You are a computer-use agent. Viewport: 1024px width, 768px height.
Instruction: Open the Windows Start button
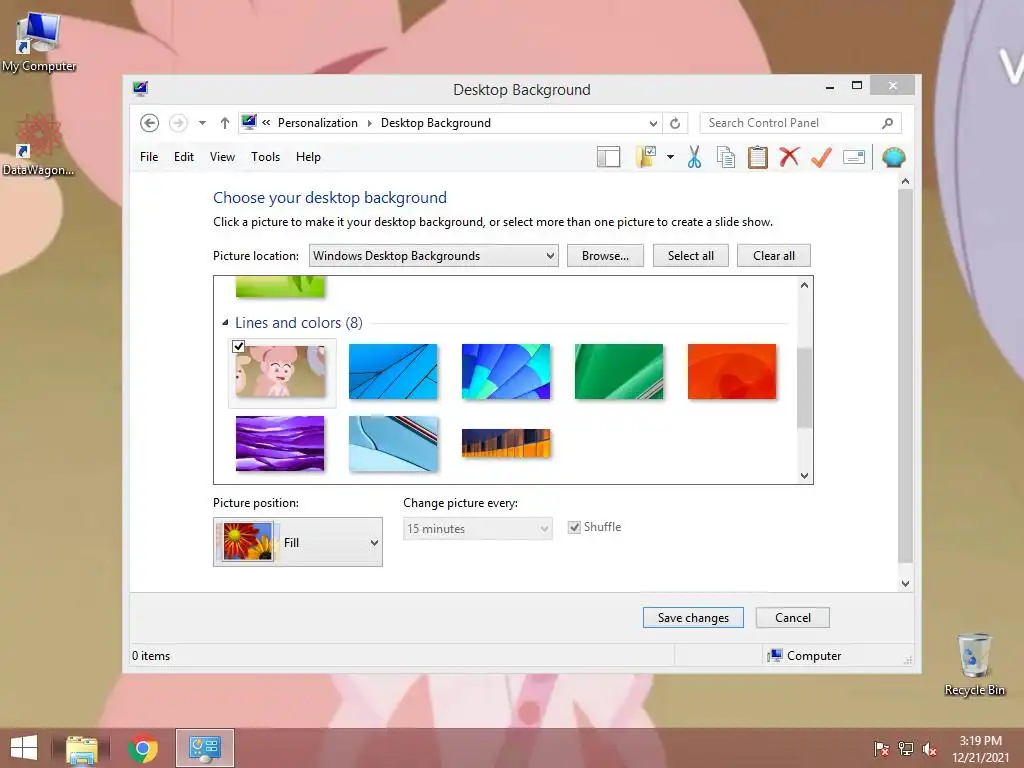coord(24,748)
